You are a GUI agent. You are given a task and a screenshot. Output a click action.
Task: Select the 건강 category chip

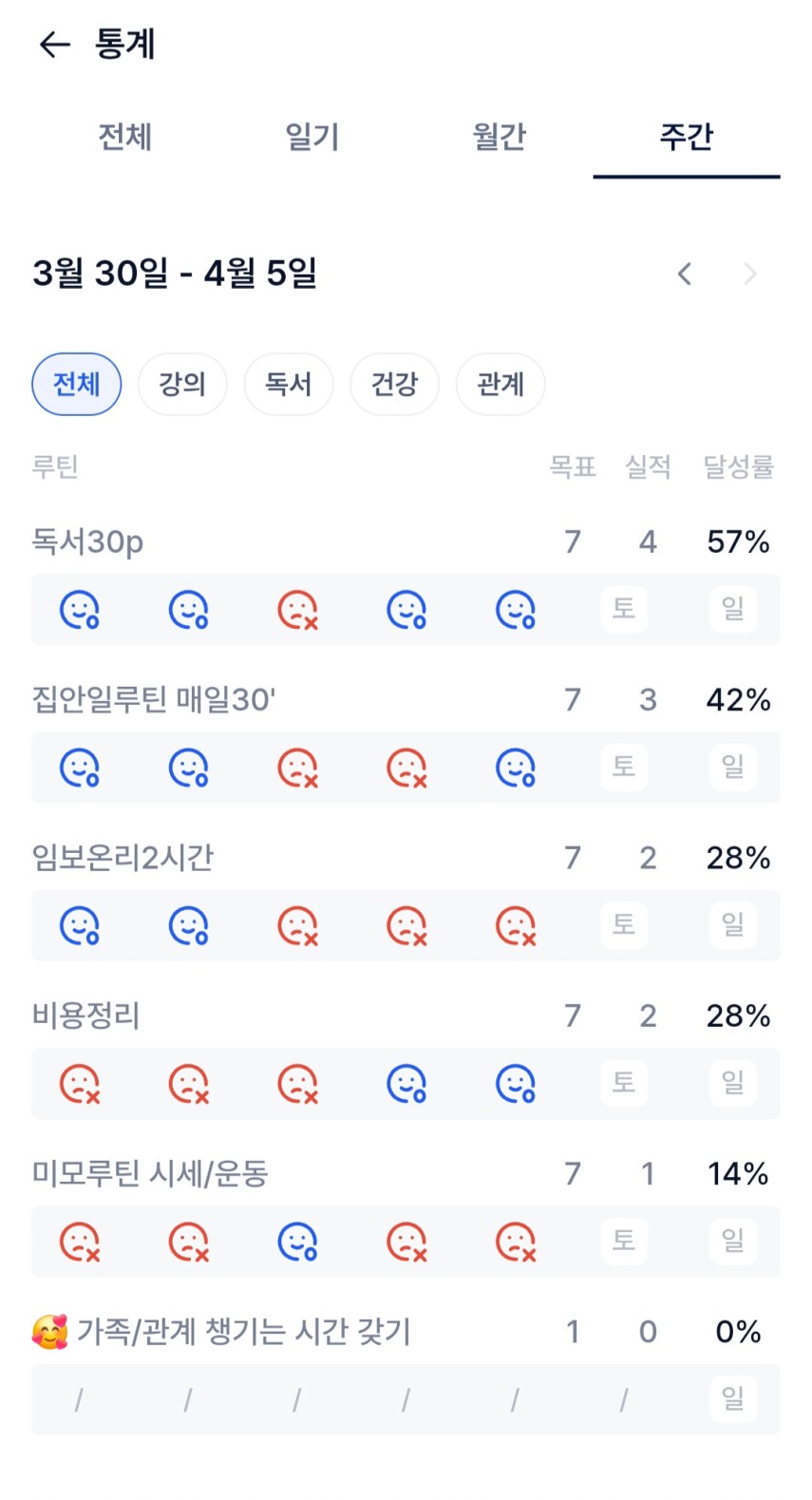394,384
